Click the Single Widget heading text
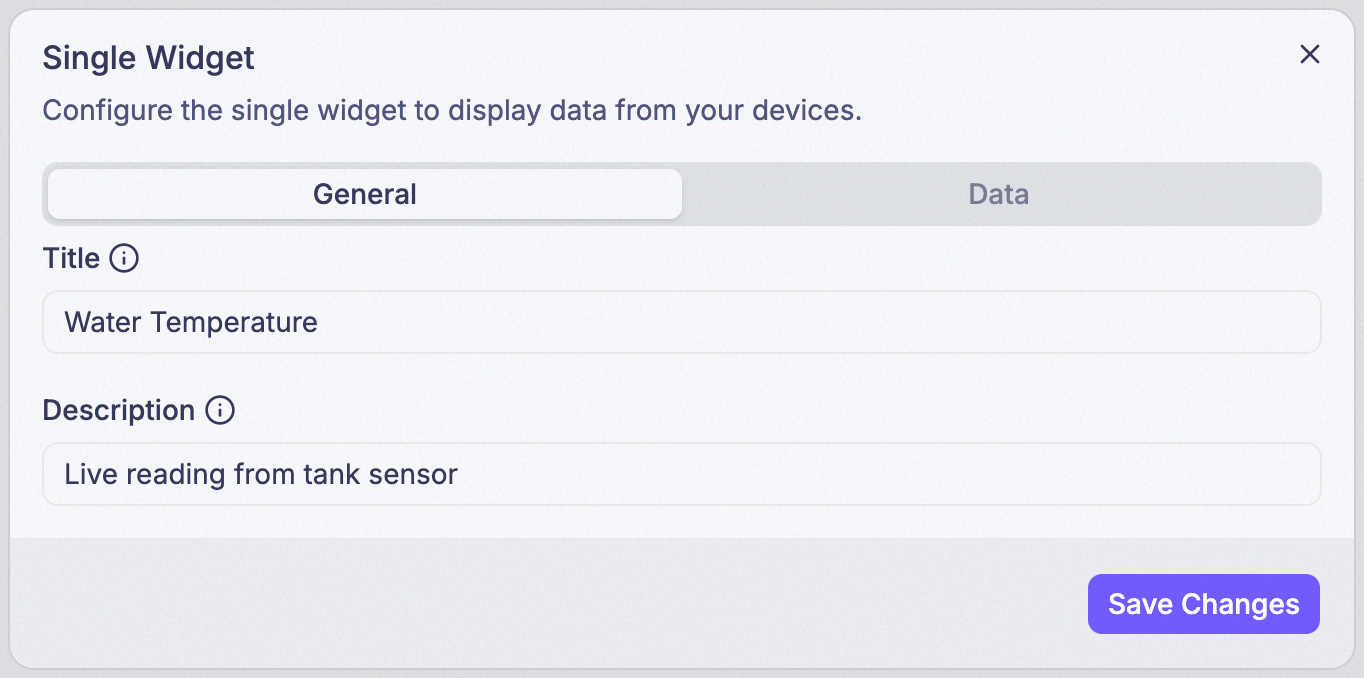 coord(148,58)
